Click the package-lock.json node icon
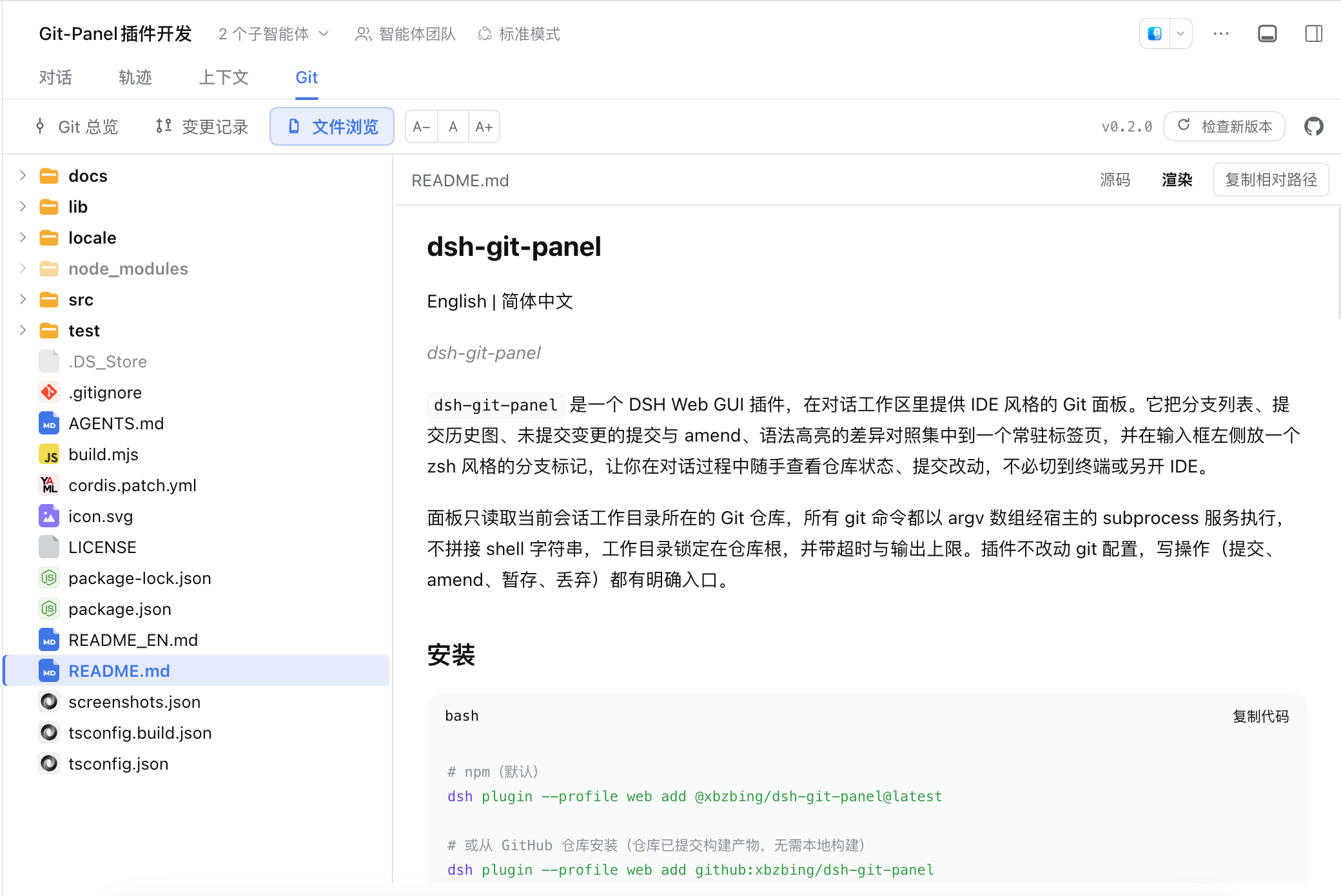 coord(49,578)
